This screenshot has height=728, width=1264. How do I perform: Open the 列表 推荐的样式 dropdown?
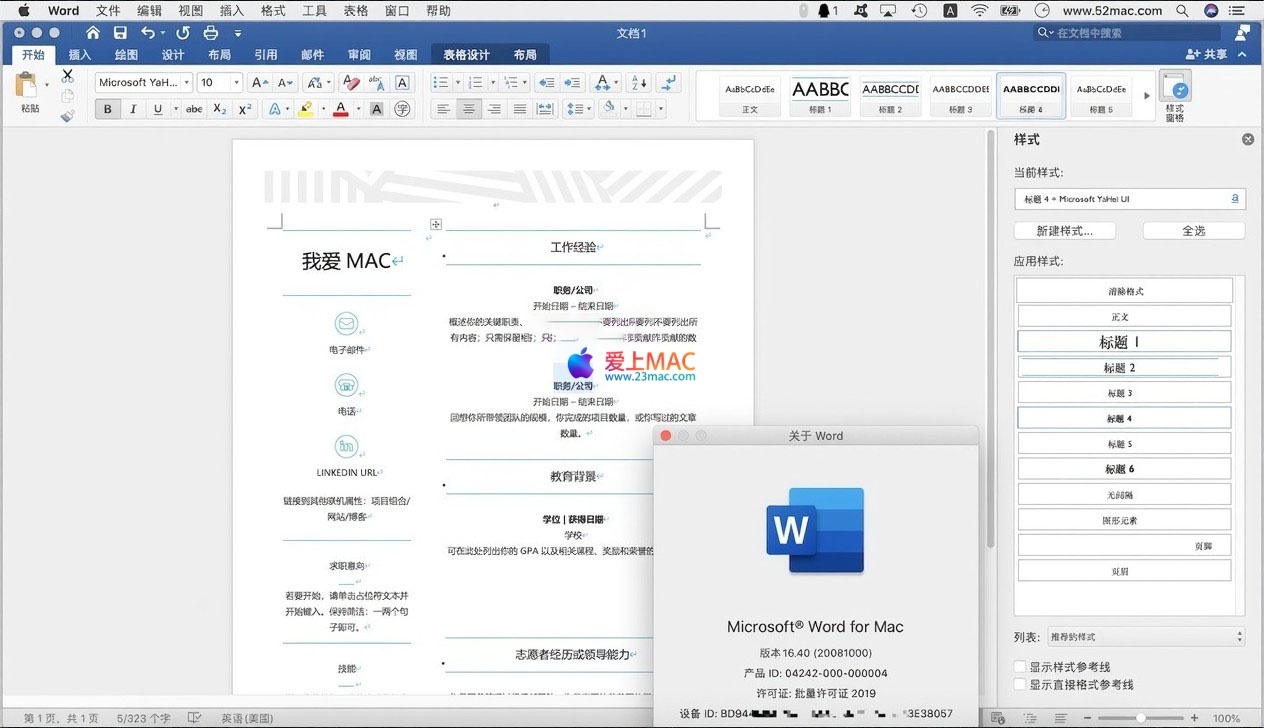[1145, 637]
